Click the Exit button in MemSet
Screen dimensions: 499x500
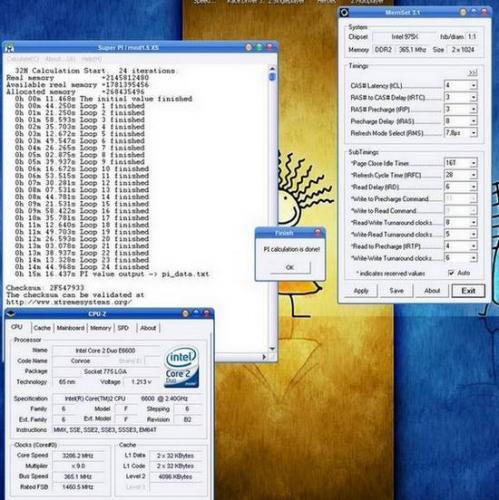pyautogui.click(x=468, y=291)
